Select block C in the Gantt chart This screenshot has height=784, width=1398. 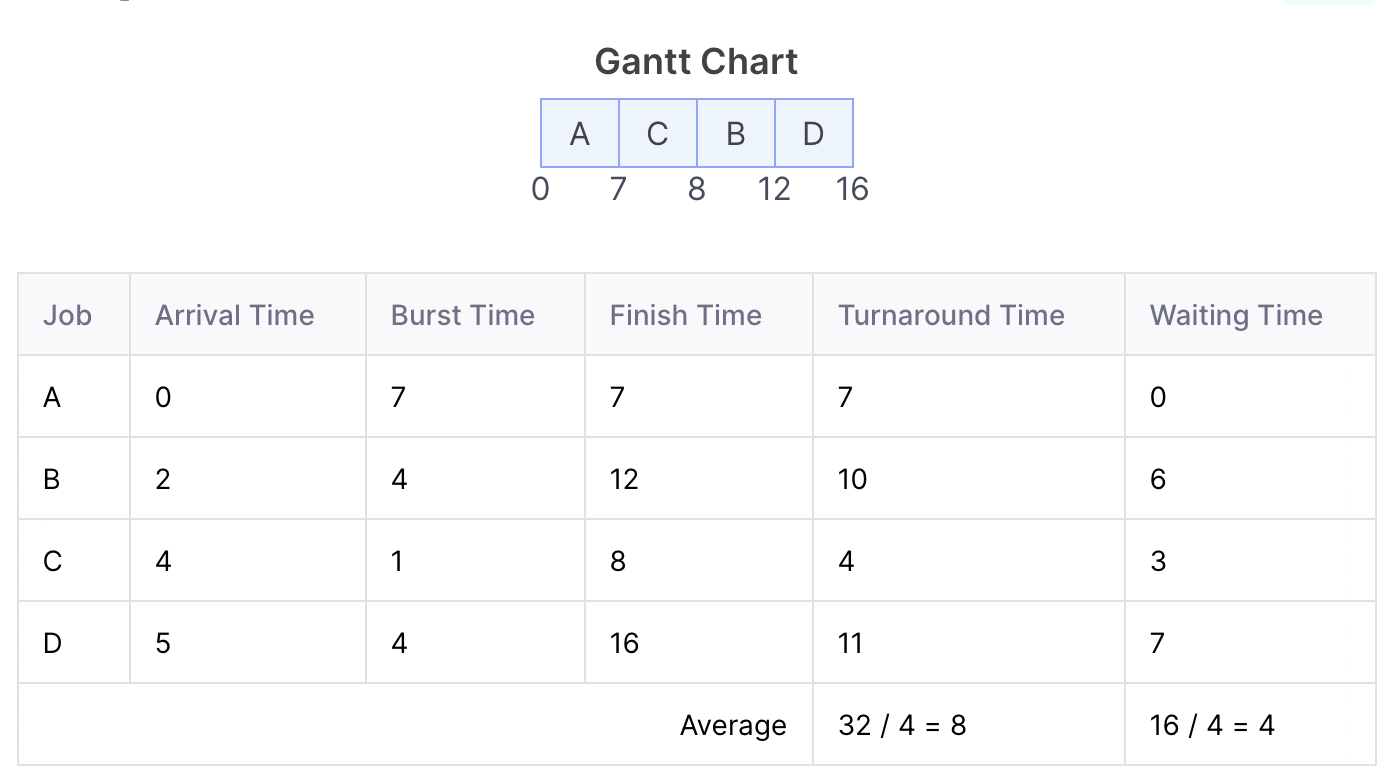658,133
